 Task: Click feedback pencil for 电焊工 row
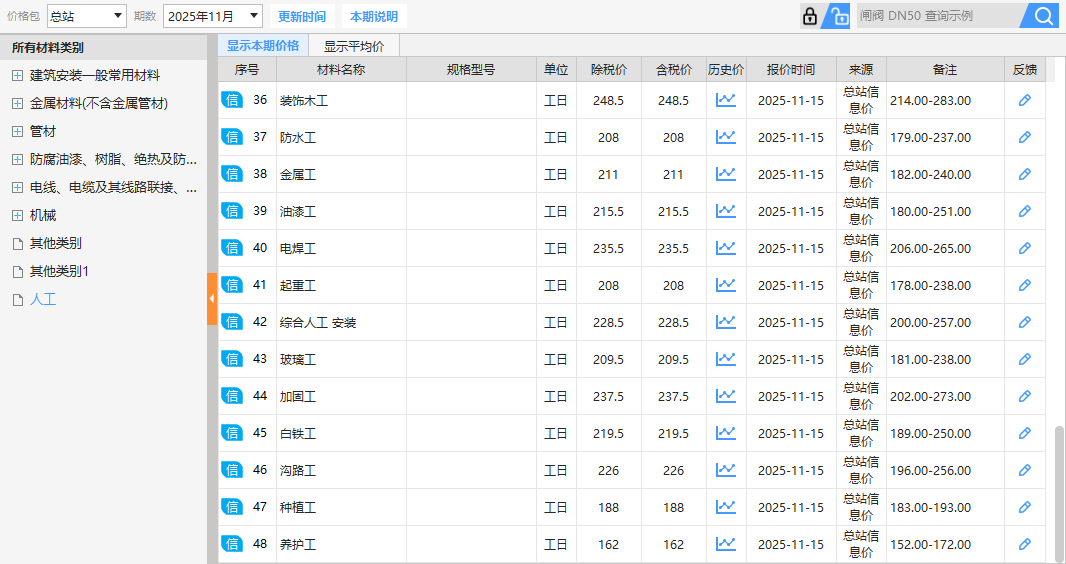(x=1025, y=248)
